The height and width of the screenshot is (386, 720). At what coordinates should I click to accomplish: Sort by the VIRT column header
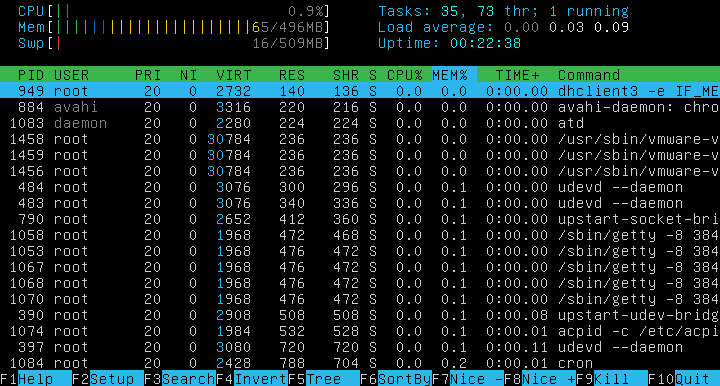pyautogui.click(x=234, y=75)
